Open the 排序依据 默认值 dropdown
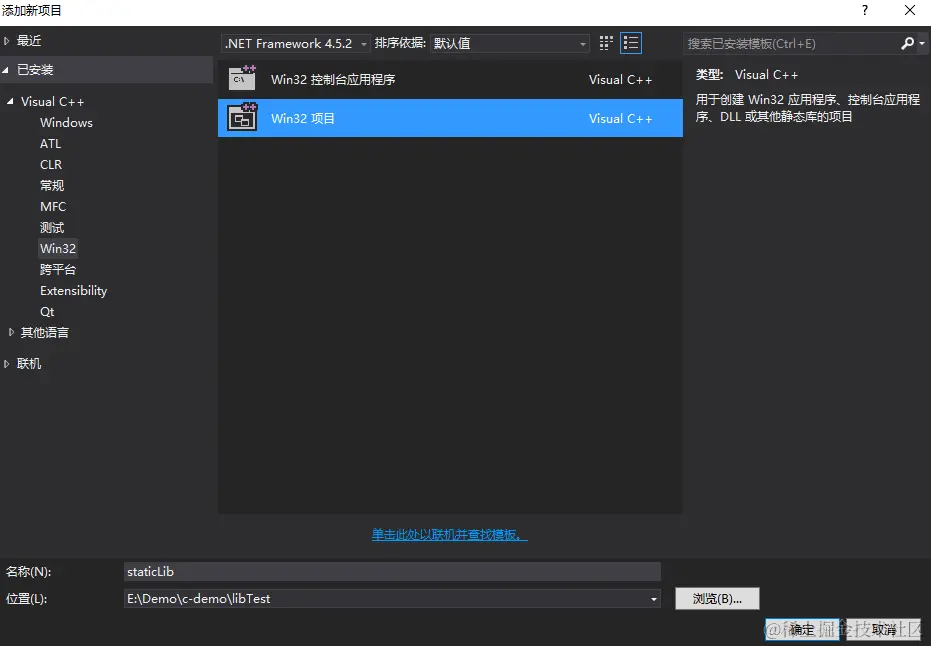This screenshot has height=646, width=931. (509, 43)
